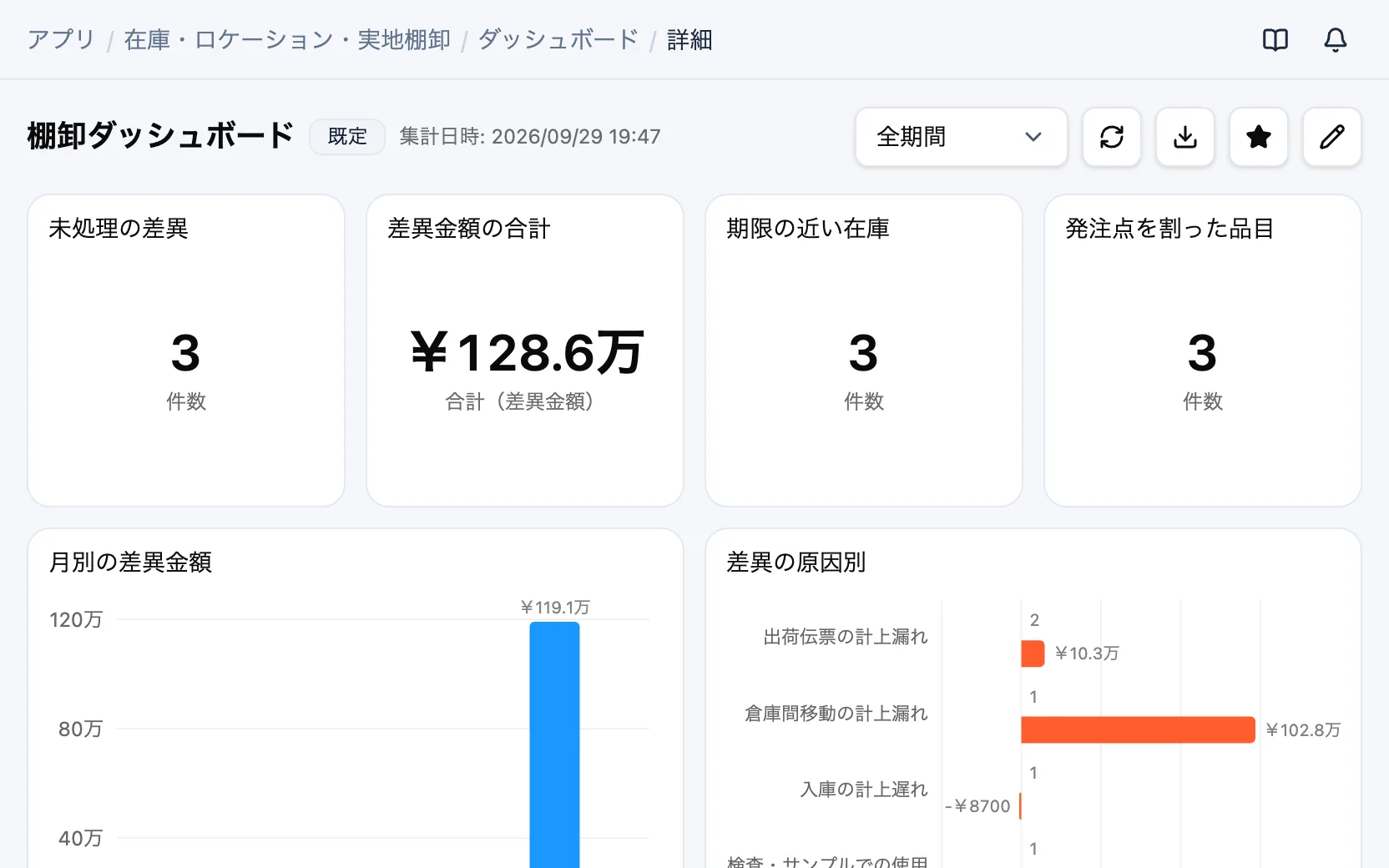
Task: Click the 80万 axis label
Action: tap(80, 729)
